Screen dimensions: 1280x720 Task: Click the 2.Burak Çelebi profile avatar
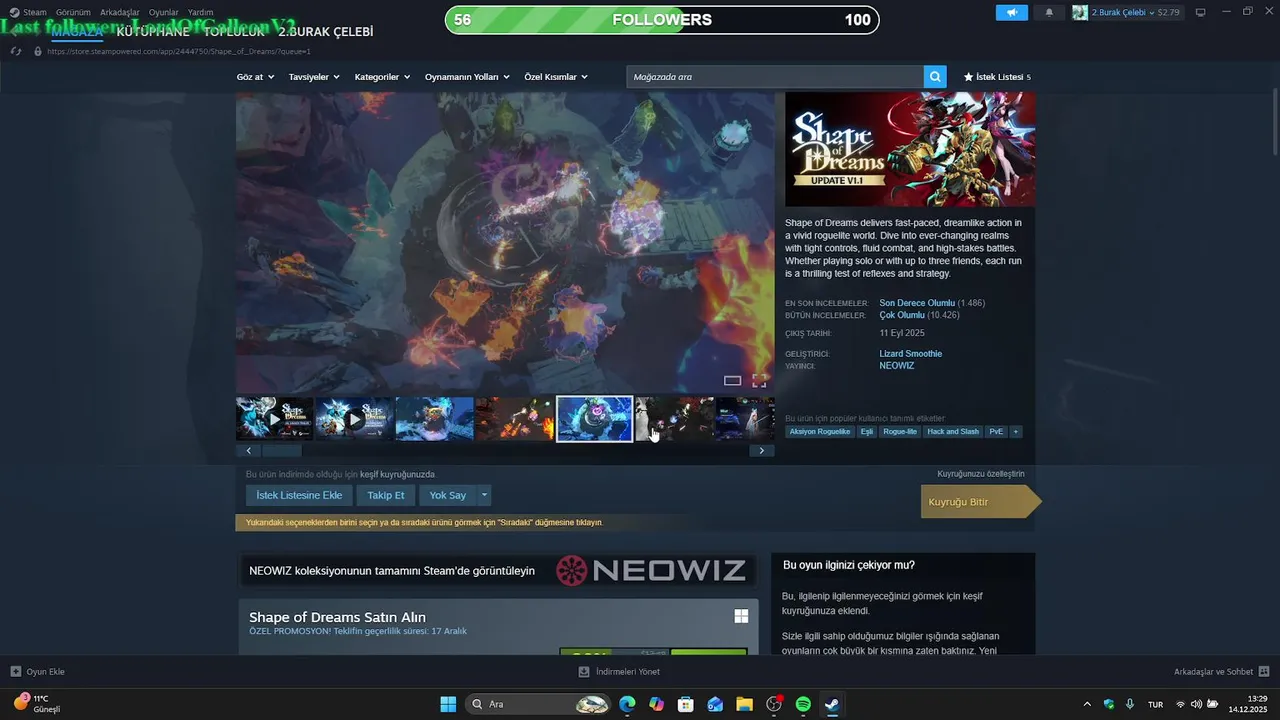(1080, 12)
